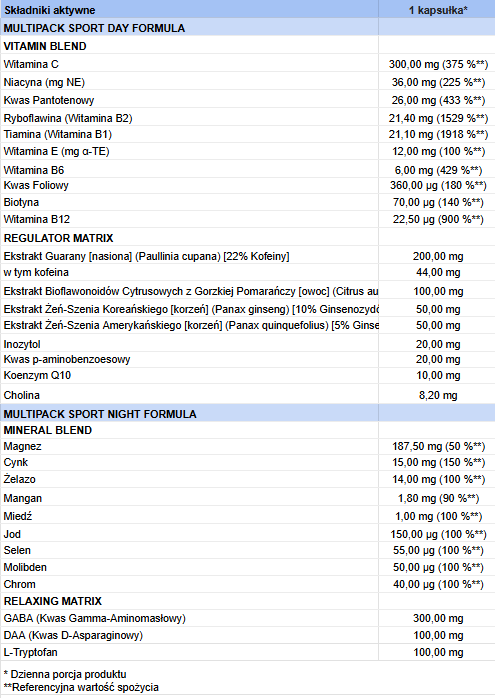Select the MULTIPACK SPORT NIGHT FORMULA row

(x=248, y=414)
